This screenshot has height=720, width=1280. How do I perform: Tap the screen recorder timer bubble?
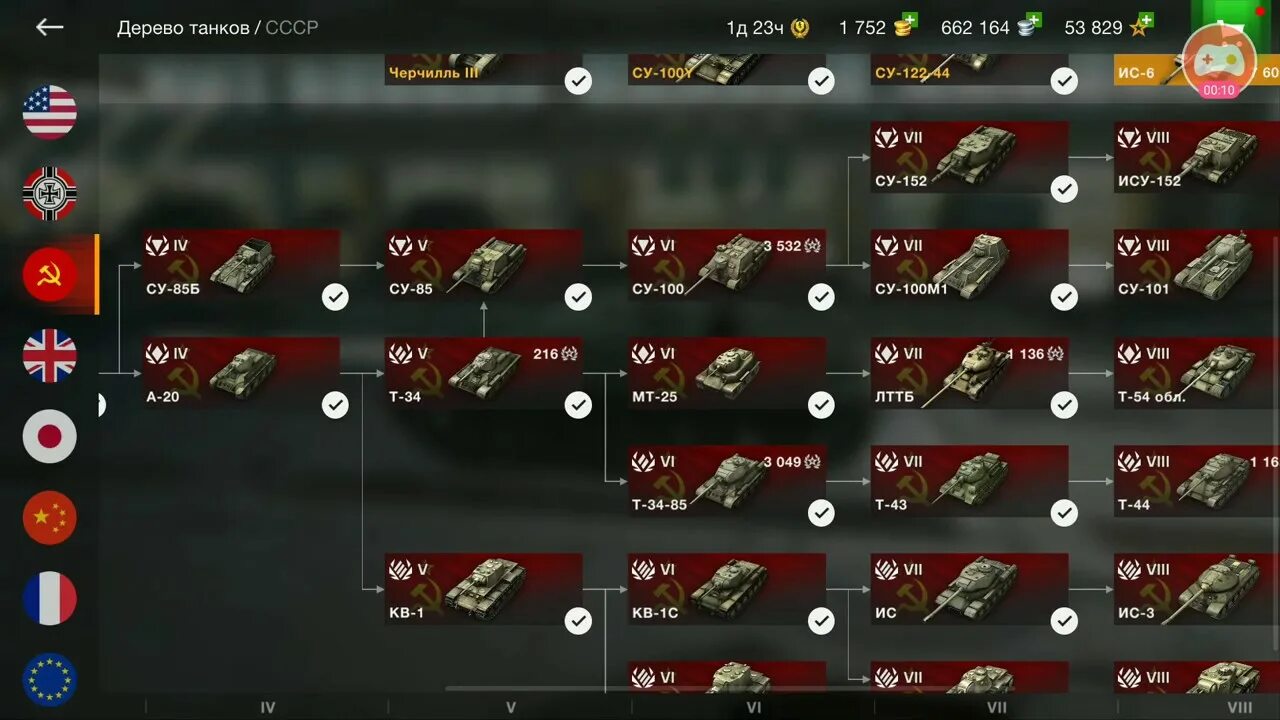point(1219,61)
